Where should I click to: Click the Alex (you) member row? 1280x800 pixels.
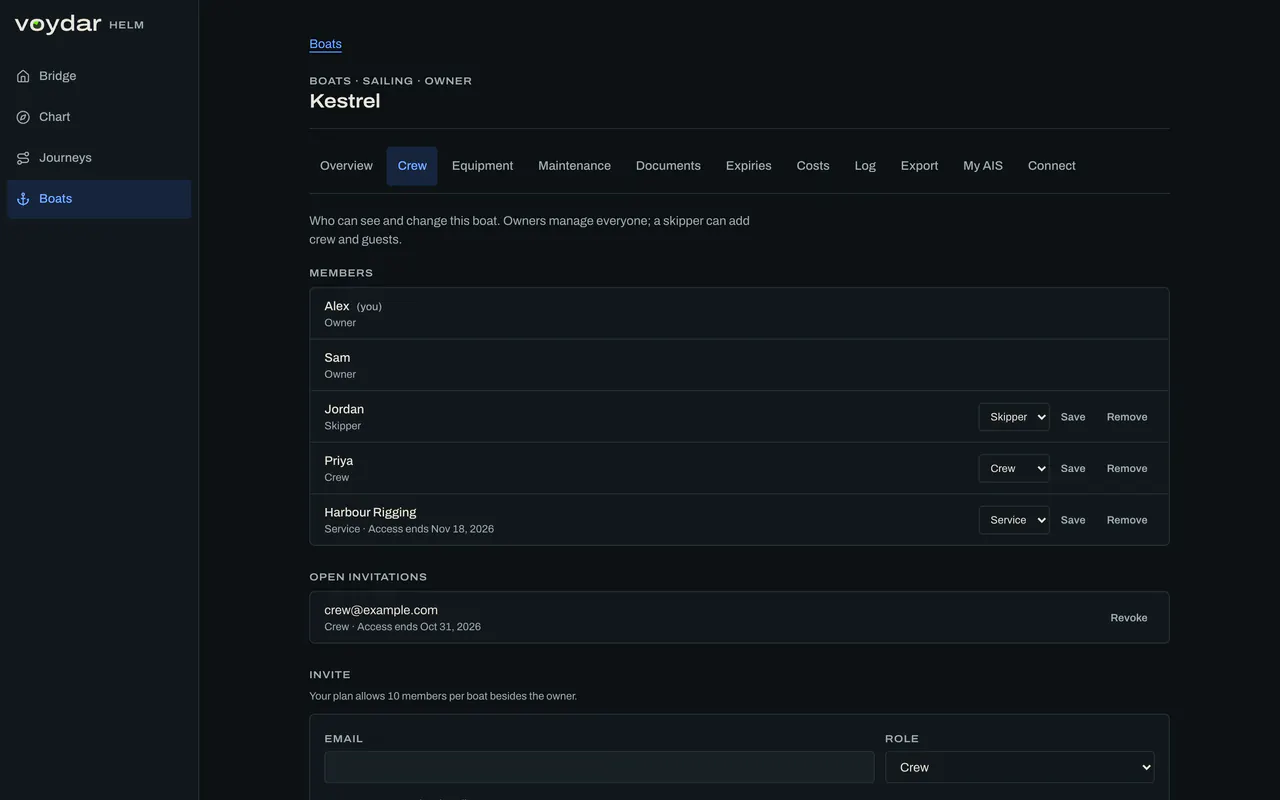pyautogui.click(x=739, y=314)
